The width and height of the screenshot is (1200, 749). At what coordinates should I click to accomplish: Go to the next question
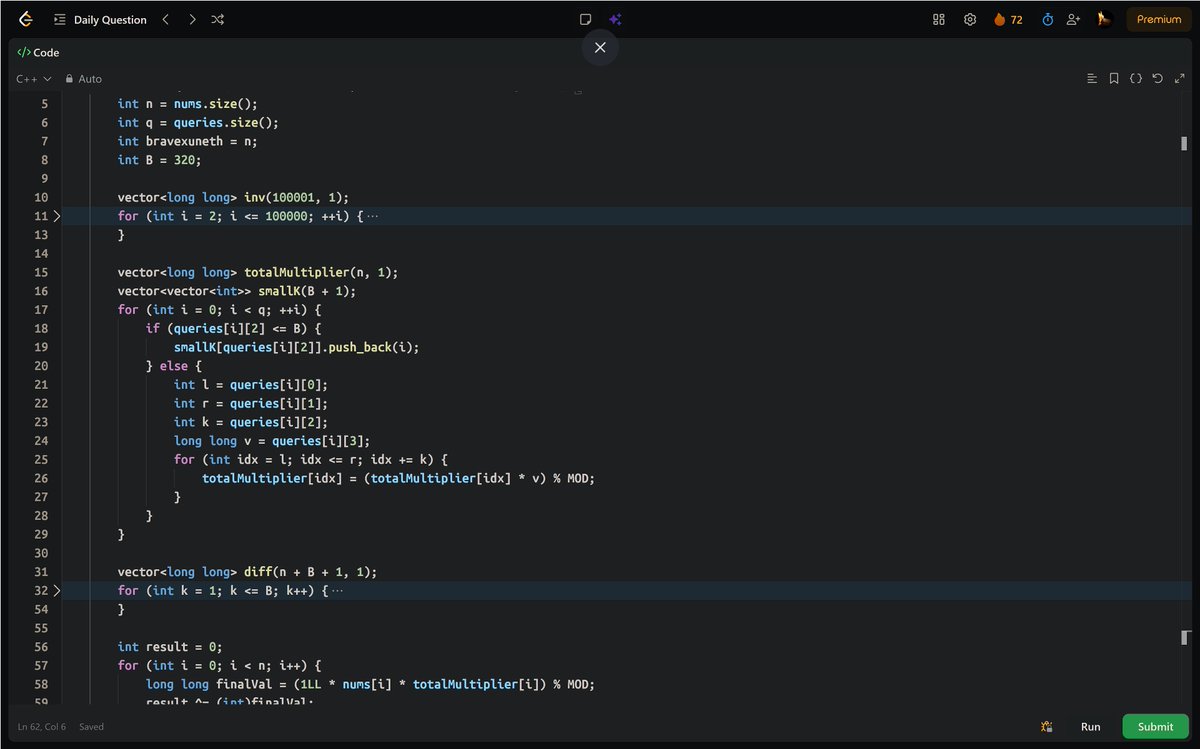[x=192, y=19]
